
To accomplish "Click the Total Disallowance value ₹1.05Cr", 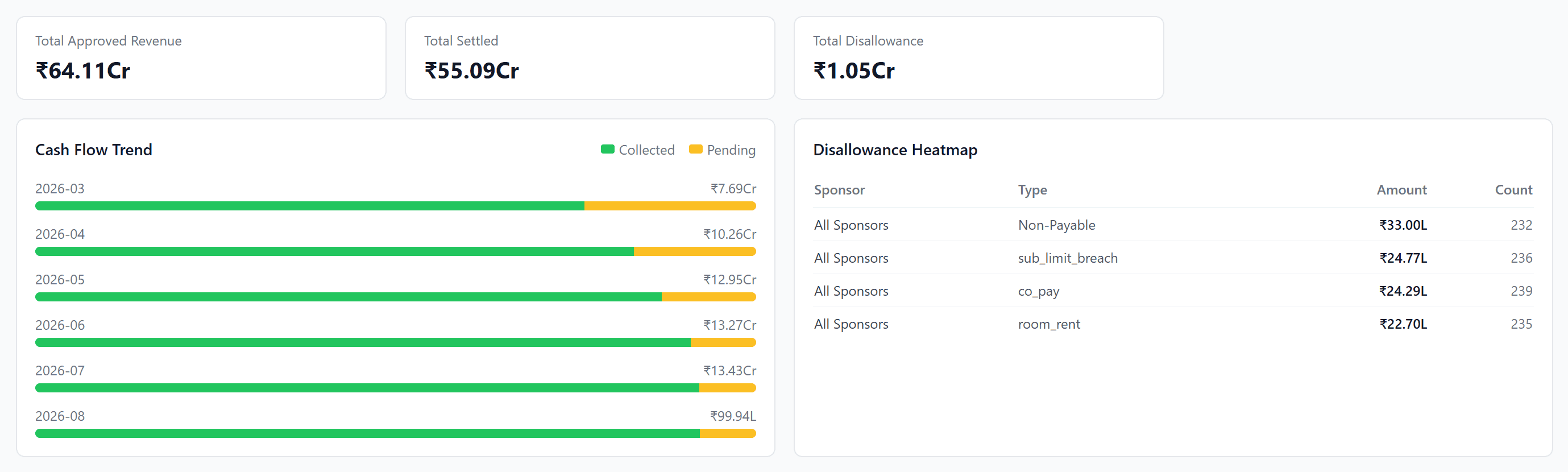I will coord(854,71).
